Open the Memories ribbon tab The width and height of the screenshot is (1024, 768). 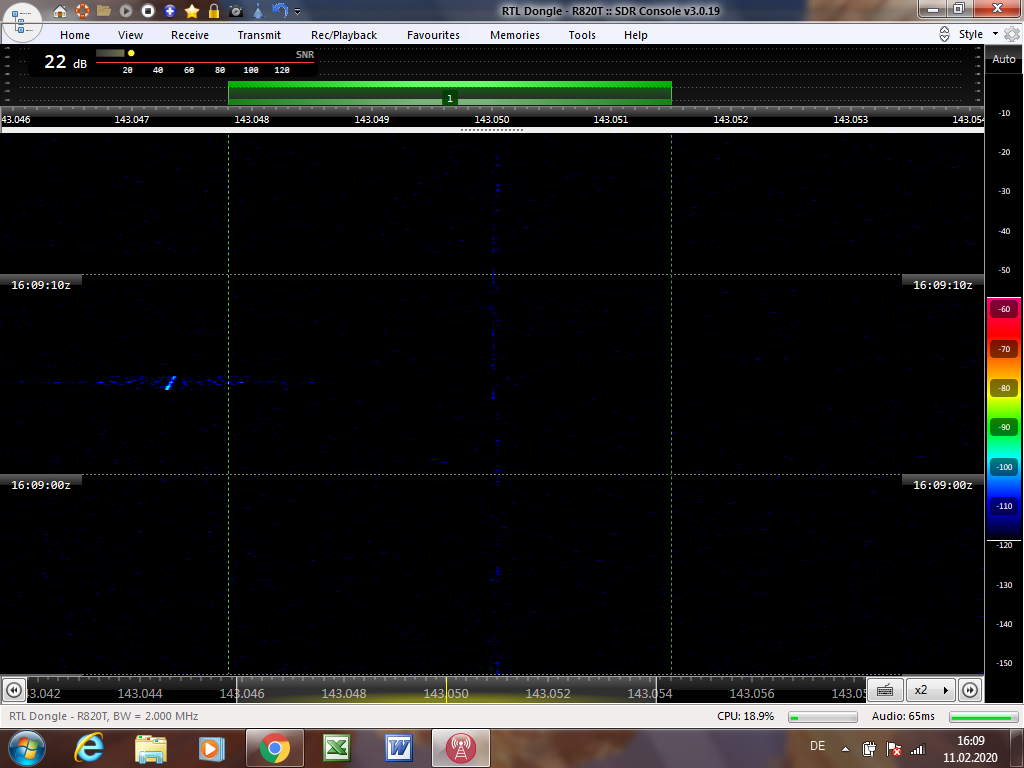[515, 35]
